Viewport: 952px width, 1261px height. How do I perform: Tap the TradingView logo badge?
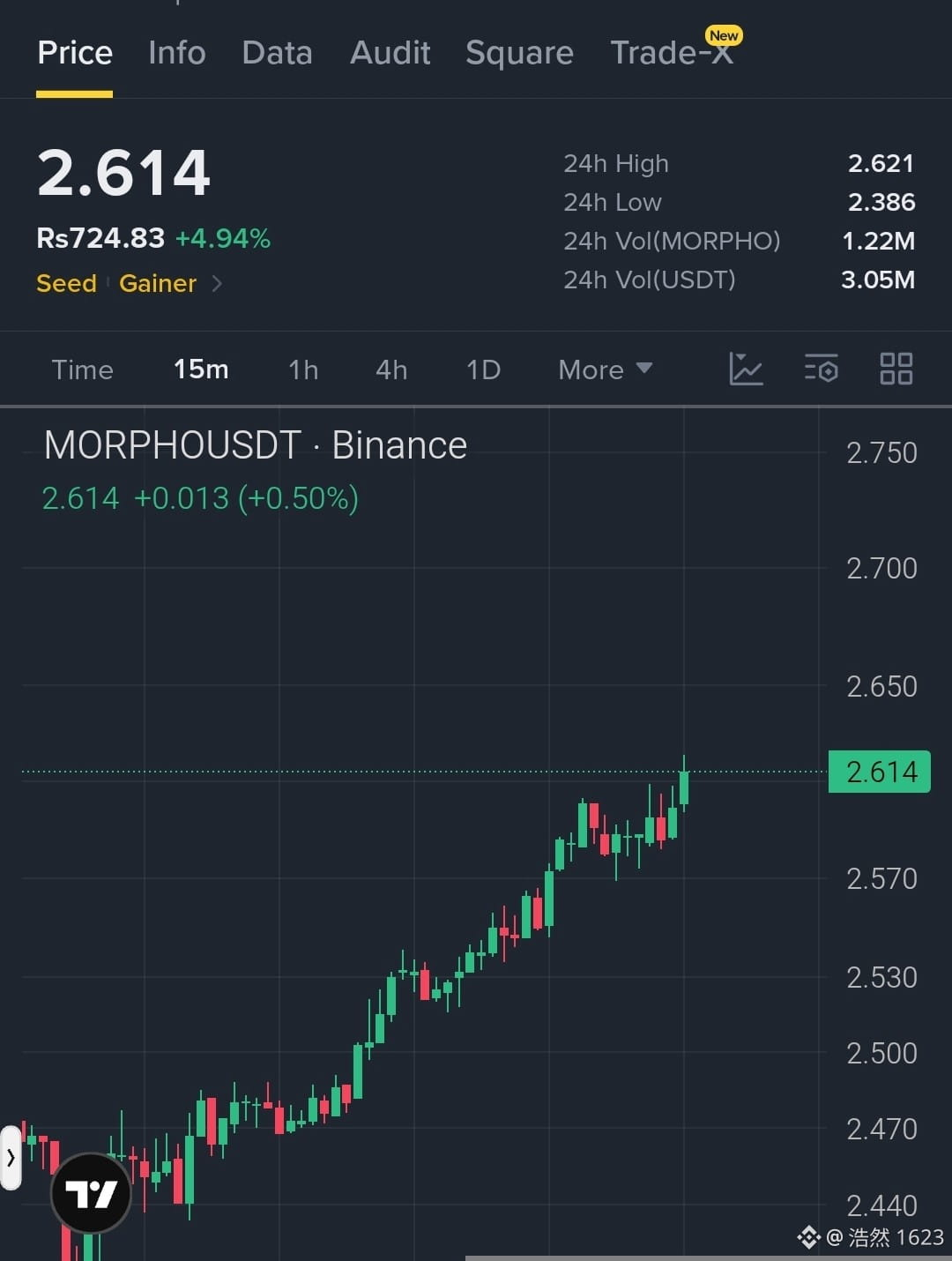click(91, 1194)
